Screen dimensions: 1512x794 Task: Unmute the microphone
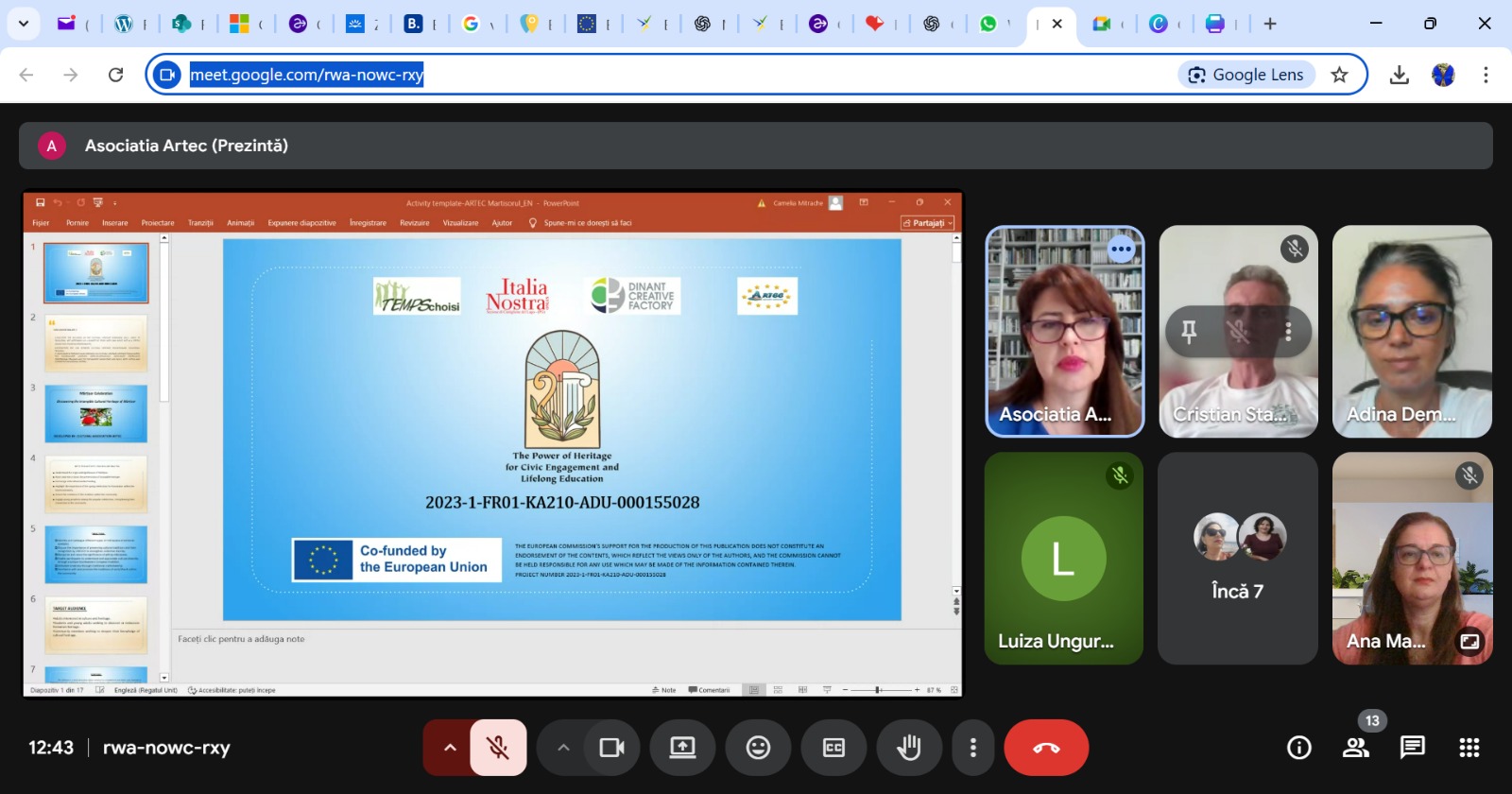(498, 748)
